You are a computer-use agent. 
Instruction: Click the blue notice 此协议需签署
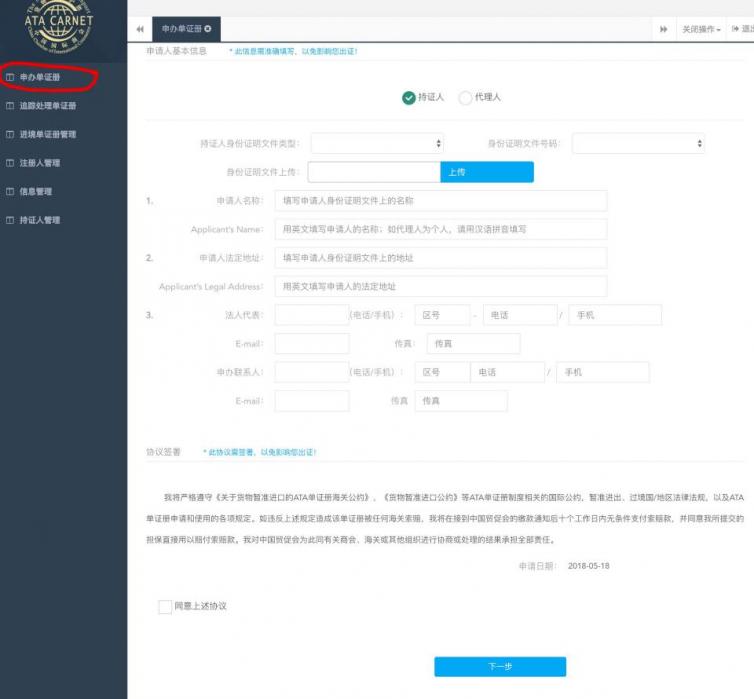click(x=260, y=452)
